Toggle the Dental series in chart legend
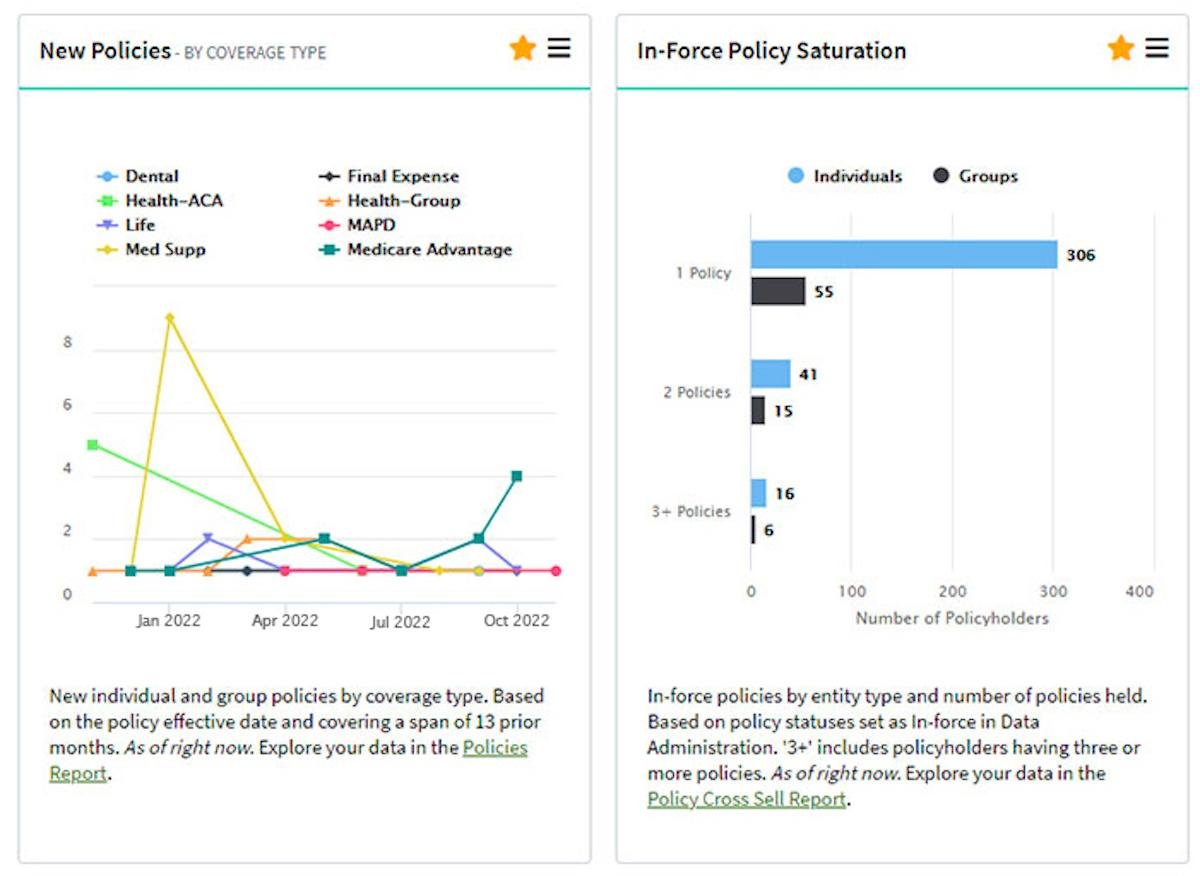This screenshot has height=876, width=1200. [151, 176]
